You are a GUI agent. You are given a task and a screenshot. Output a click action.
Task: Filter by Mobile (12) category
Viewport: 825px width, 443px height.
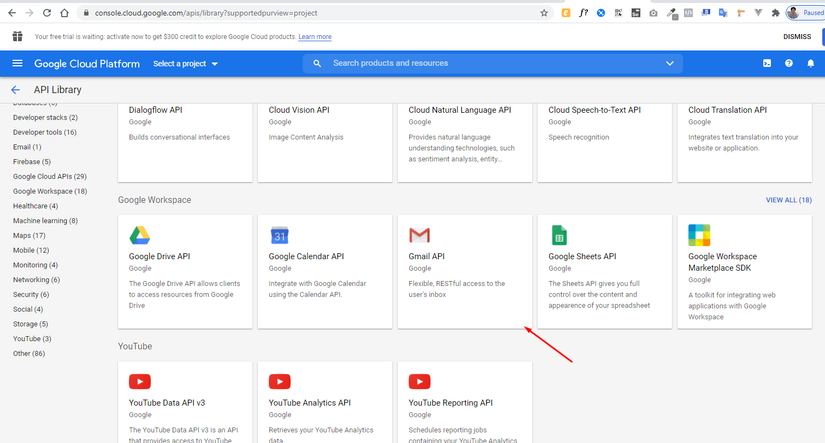(31, 250)
